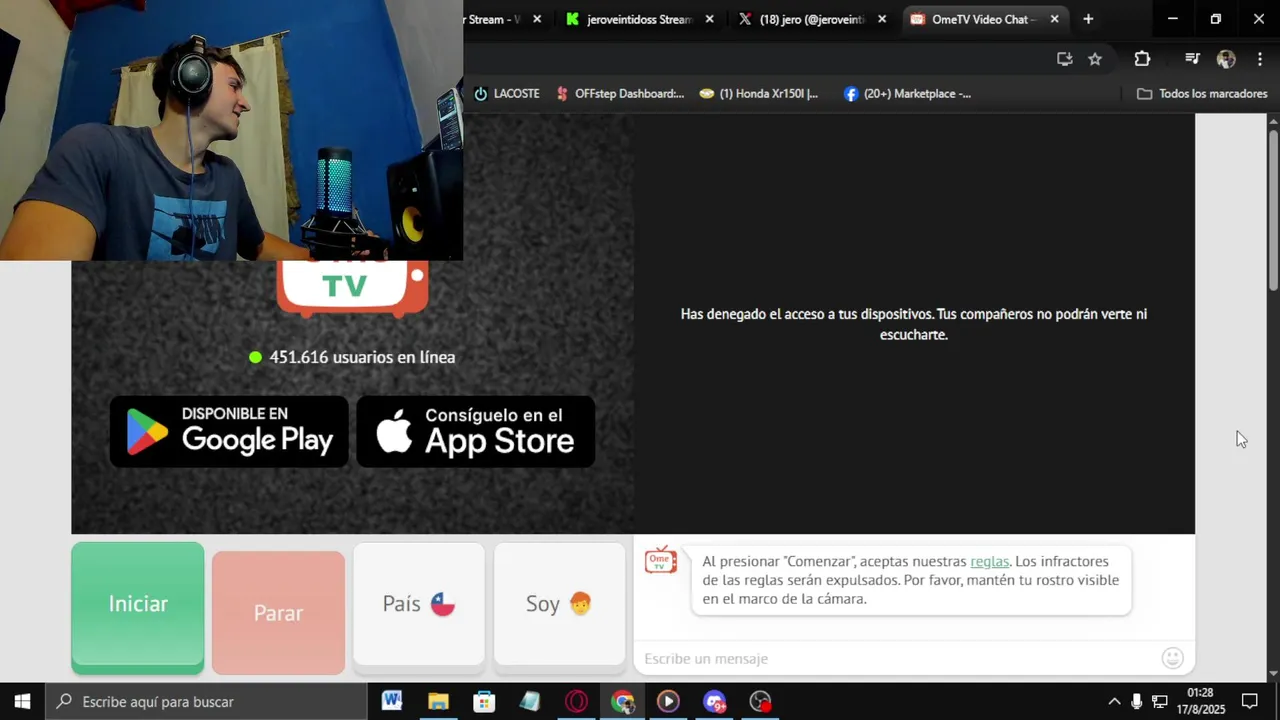Show hidden system tray icons
The height and width of the screenshot is (720, 1280).
coord(1114,702)
